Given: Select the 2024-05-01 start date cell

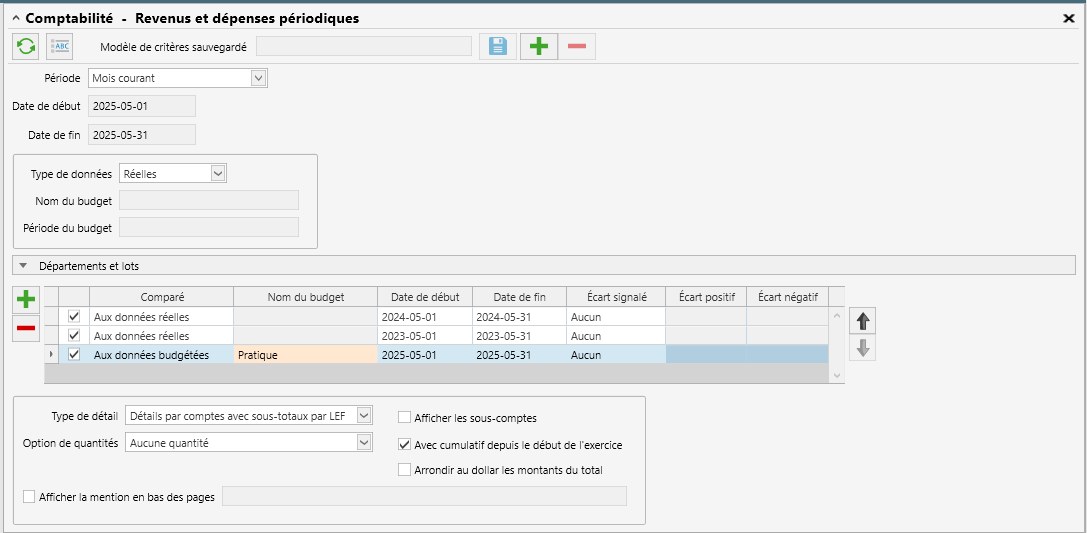Looking at the screenshot, I should 425,317.
